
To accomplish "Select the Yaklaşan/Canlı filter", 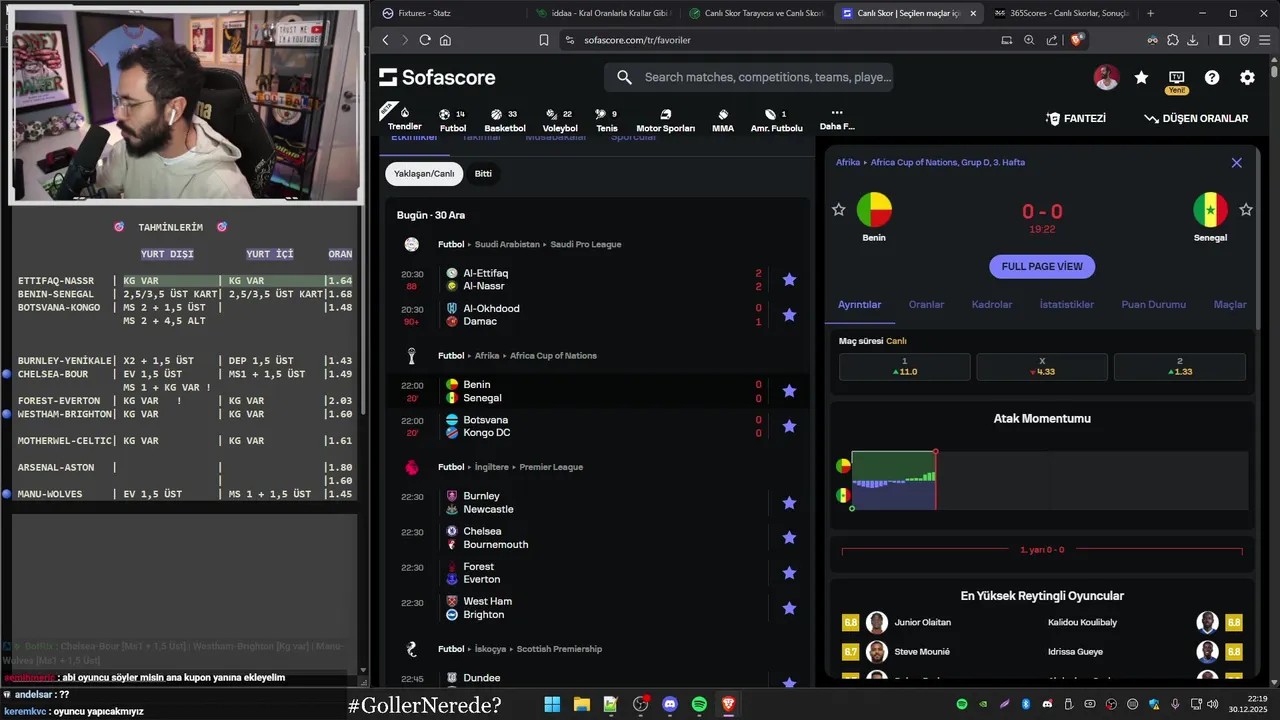I will 424,174.
